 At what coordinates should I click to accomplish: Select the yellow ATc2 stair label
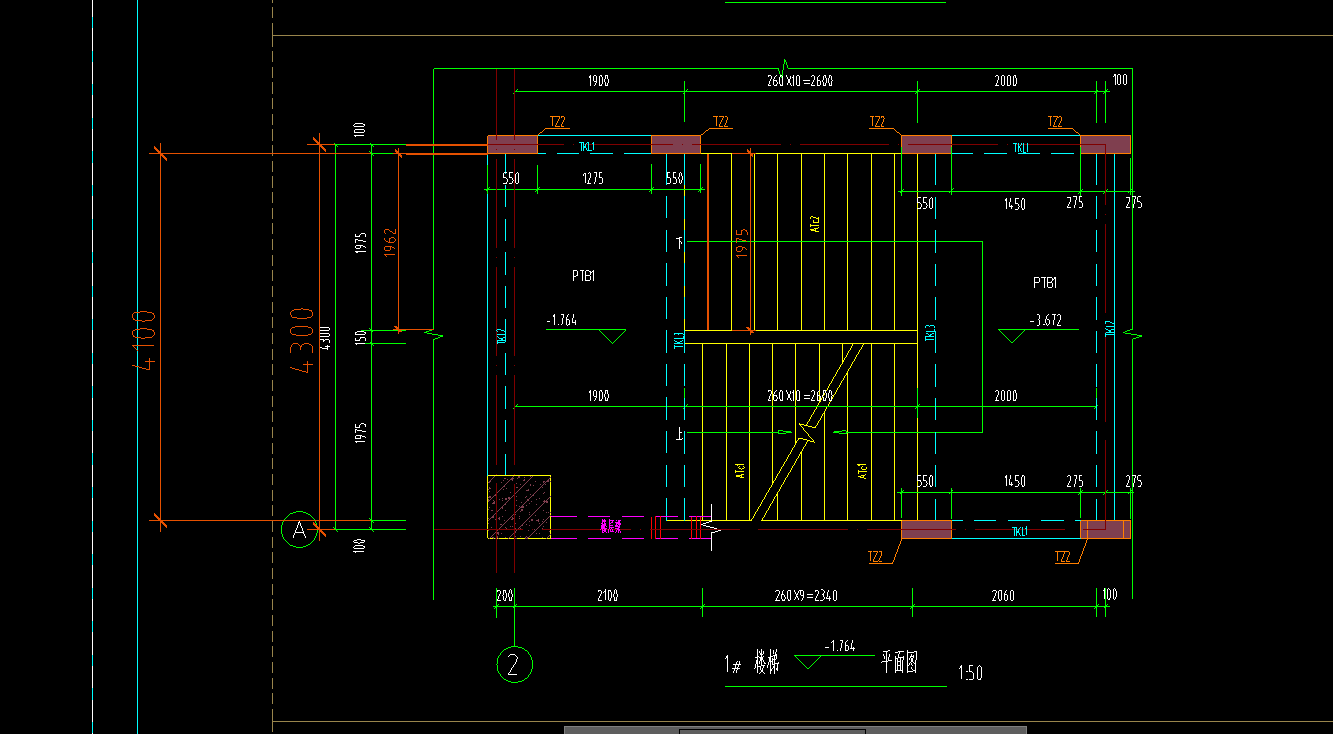815,224
